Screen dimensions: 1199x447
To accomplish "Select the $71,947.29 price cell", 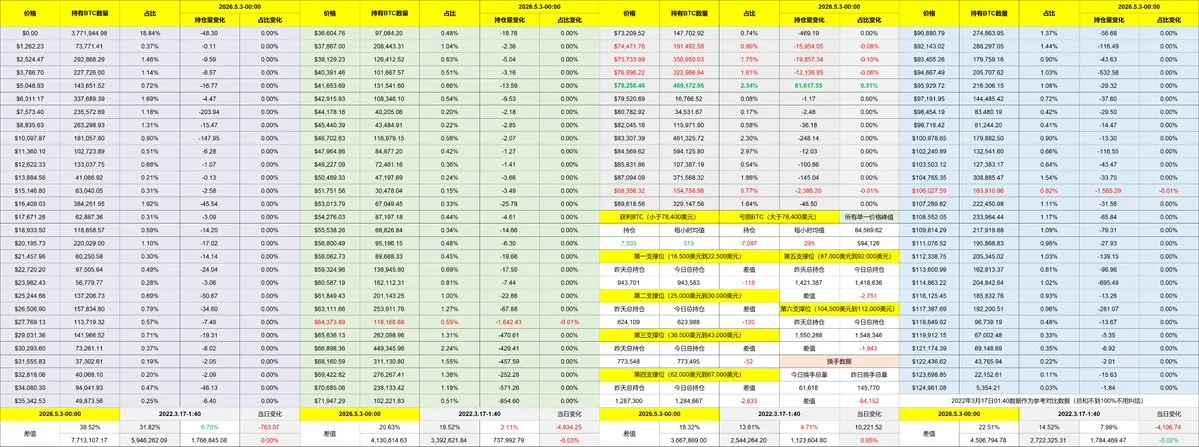I will tap(330, 399).
